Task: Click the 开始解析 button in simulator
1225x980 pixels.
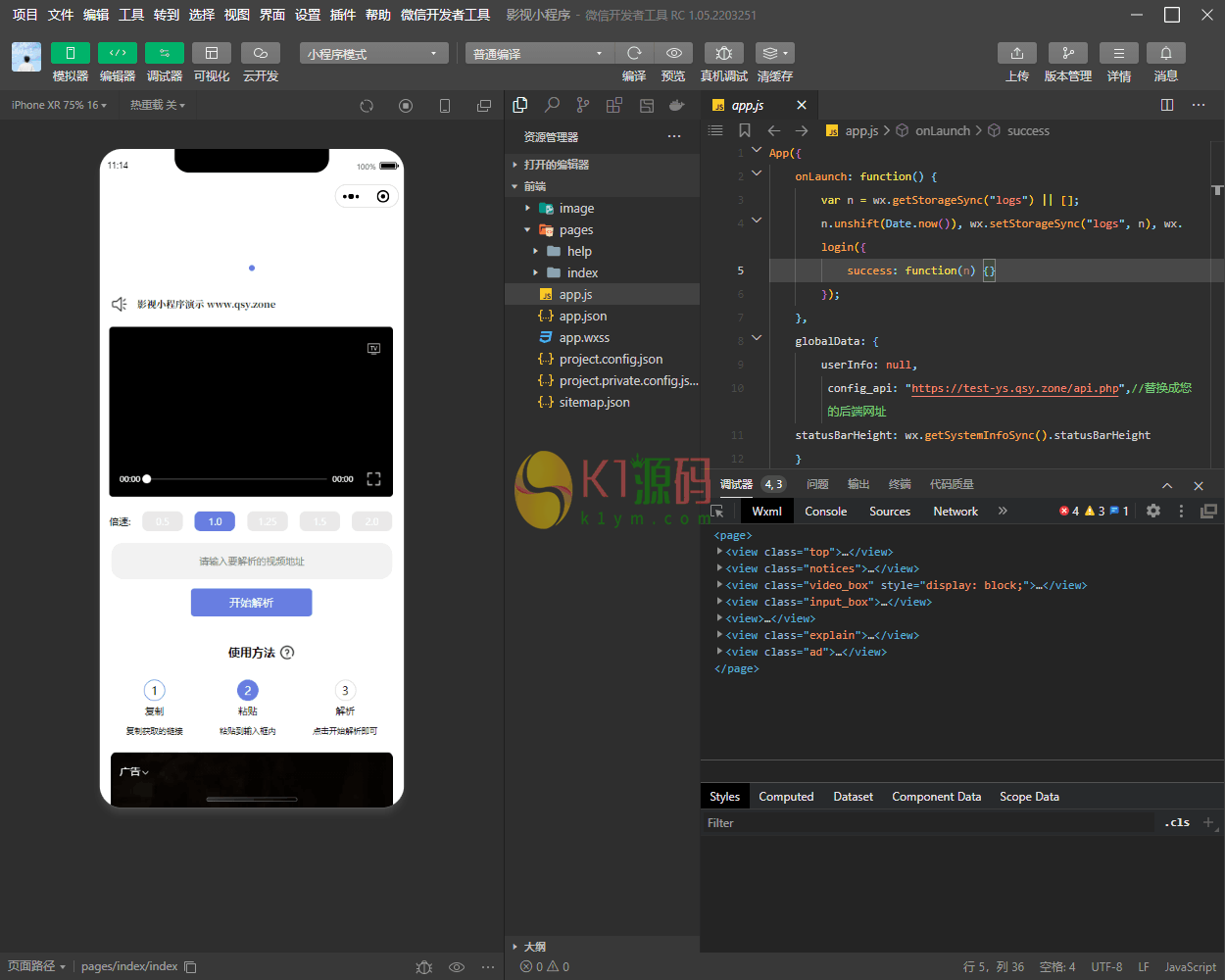Action: tap(251, 603)
